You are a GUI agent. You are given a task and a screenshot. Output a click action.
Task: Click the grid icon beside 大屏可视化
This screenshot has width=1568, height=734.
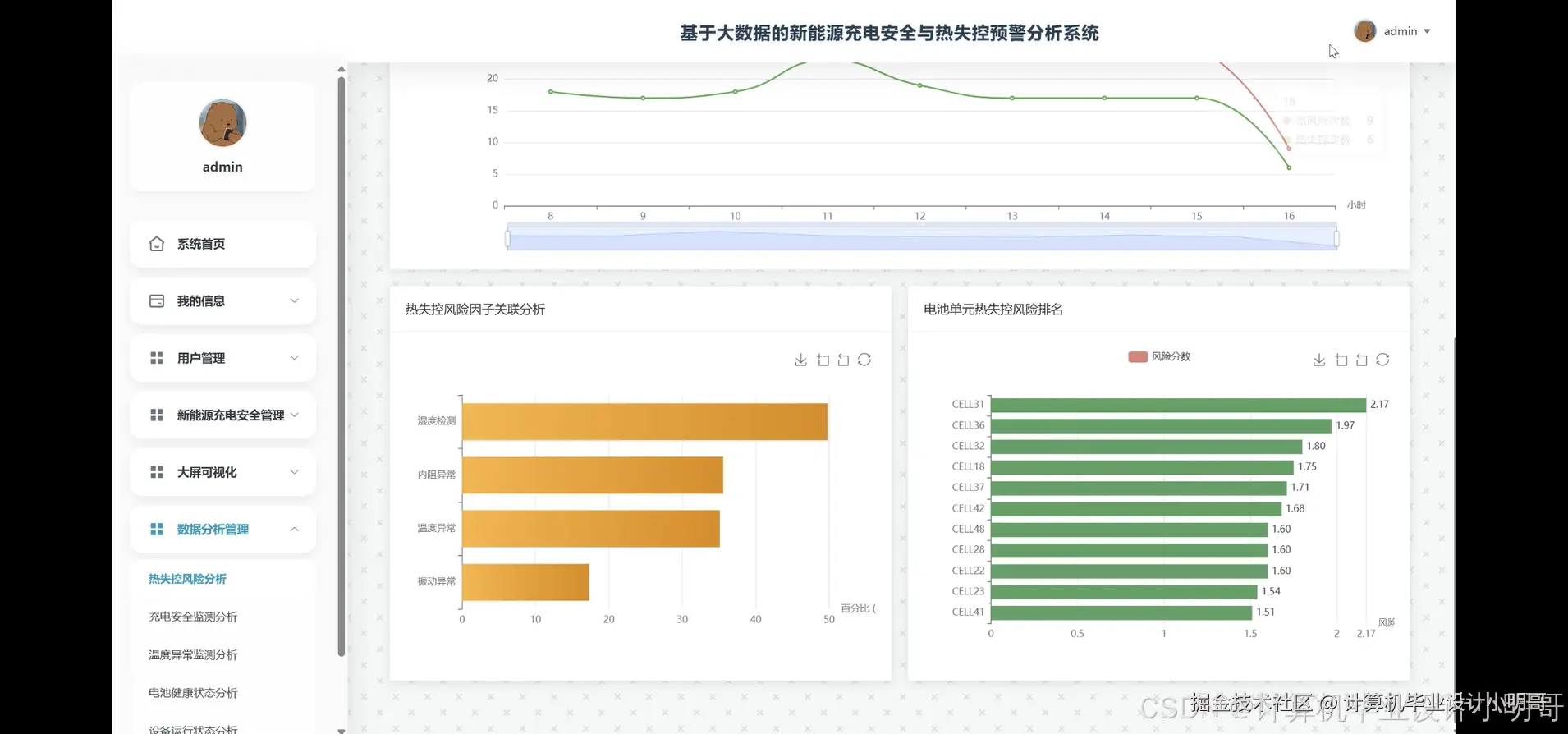point(157,472)
